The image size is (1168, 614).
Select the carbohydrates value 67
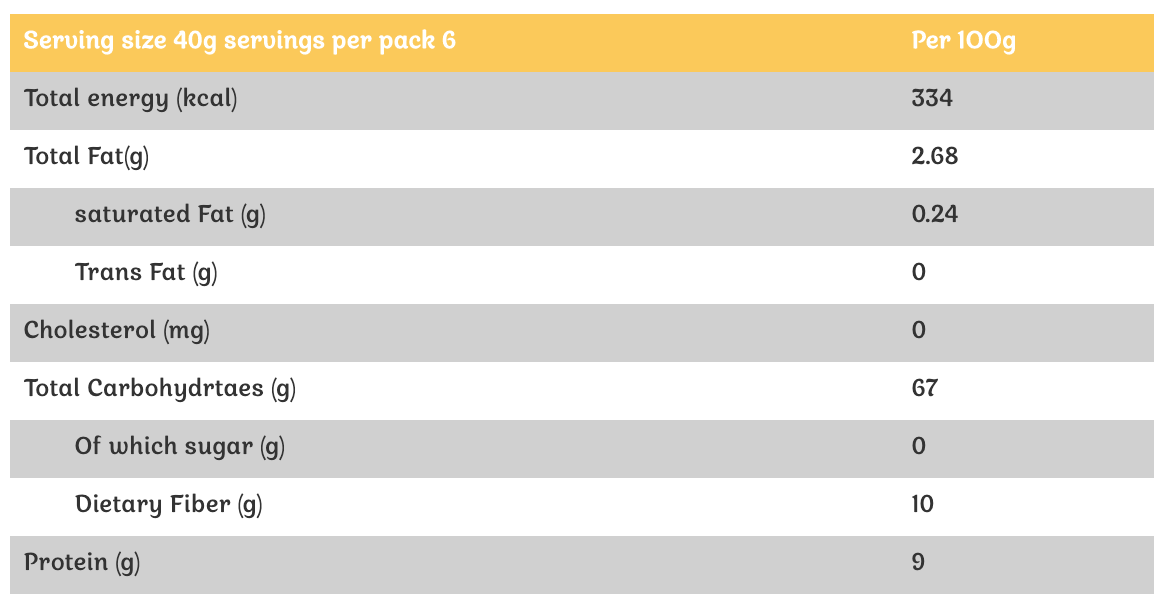pos(925,389)
